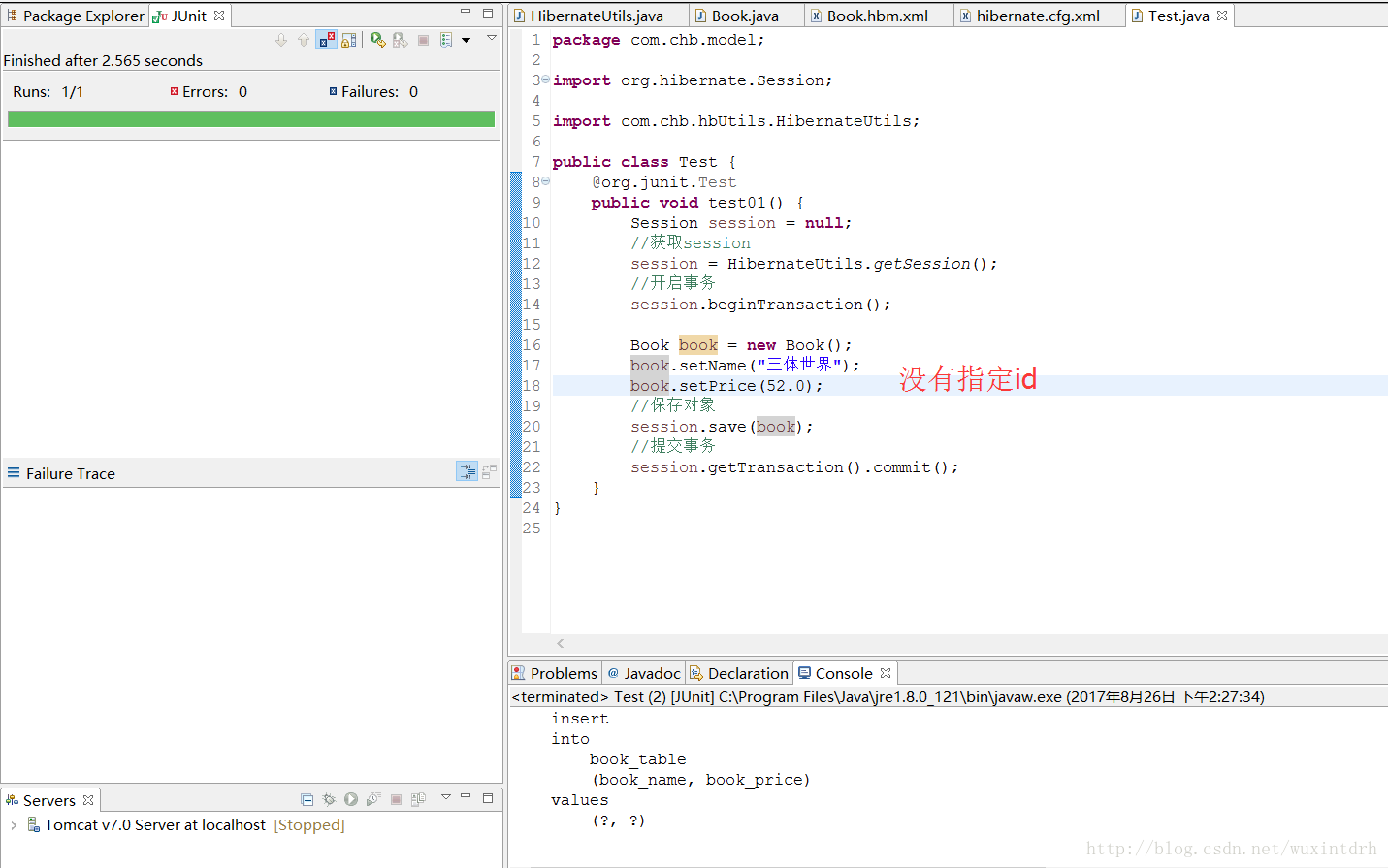The image size is (1388, 868).
Task: Minimize the Servers view
Action: tap(466, 796)
